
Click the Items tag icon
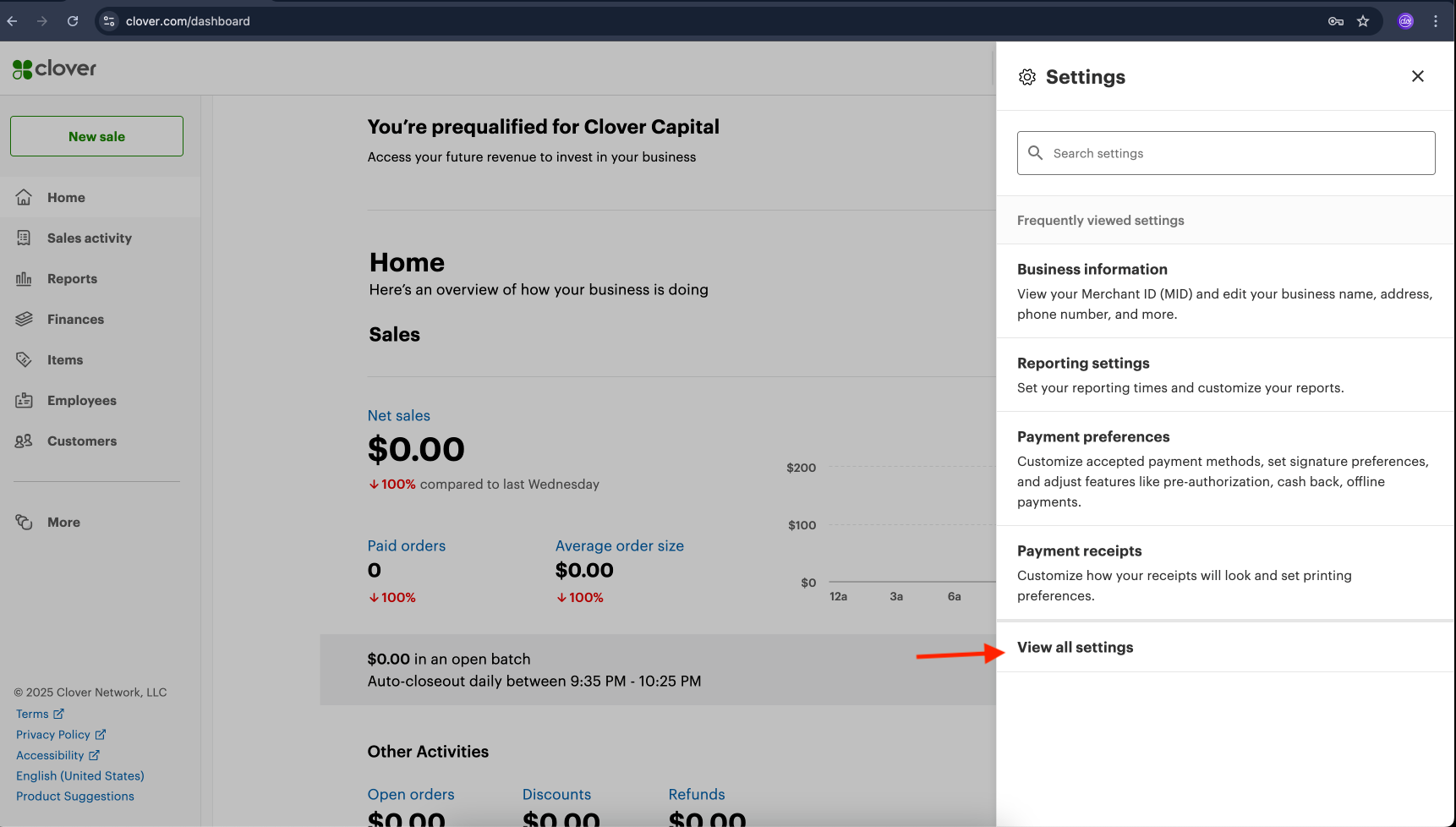click(24, 359)
